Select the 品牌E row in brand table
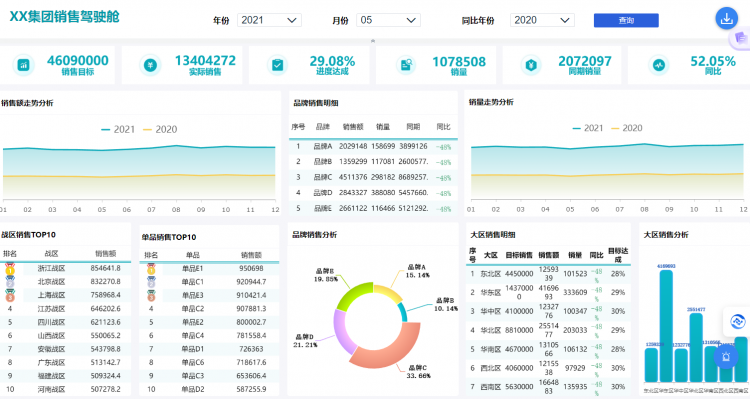Image resolution: width=750 pixels, height=399 pixels. click(373, 208)
